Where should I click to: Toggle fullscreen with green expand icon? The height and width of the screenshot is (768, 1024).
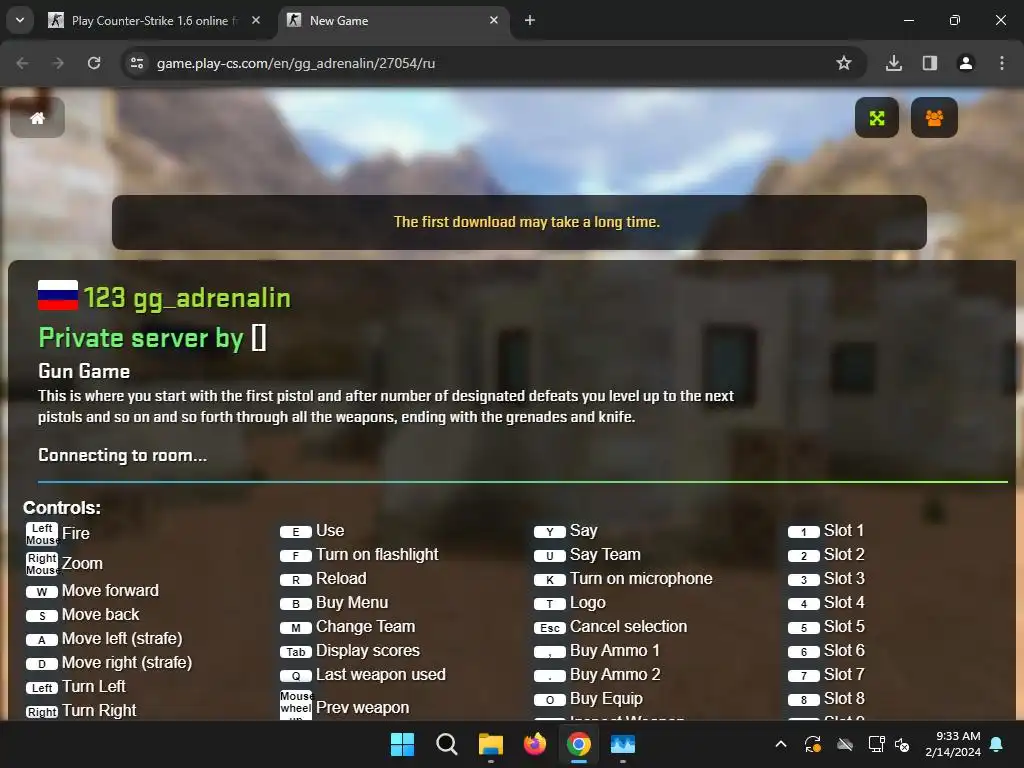click(x=876, y=118)
